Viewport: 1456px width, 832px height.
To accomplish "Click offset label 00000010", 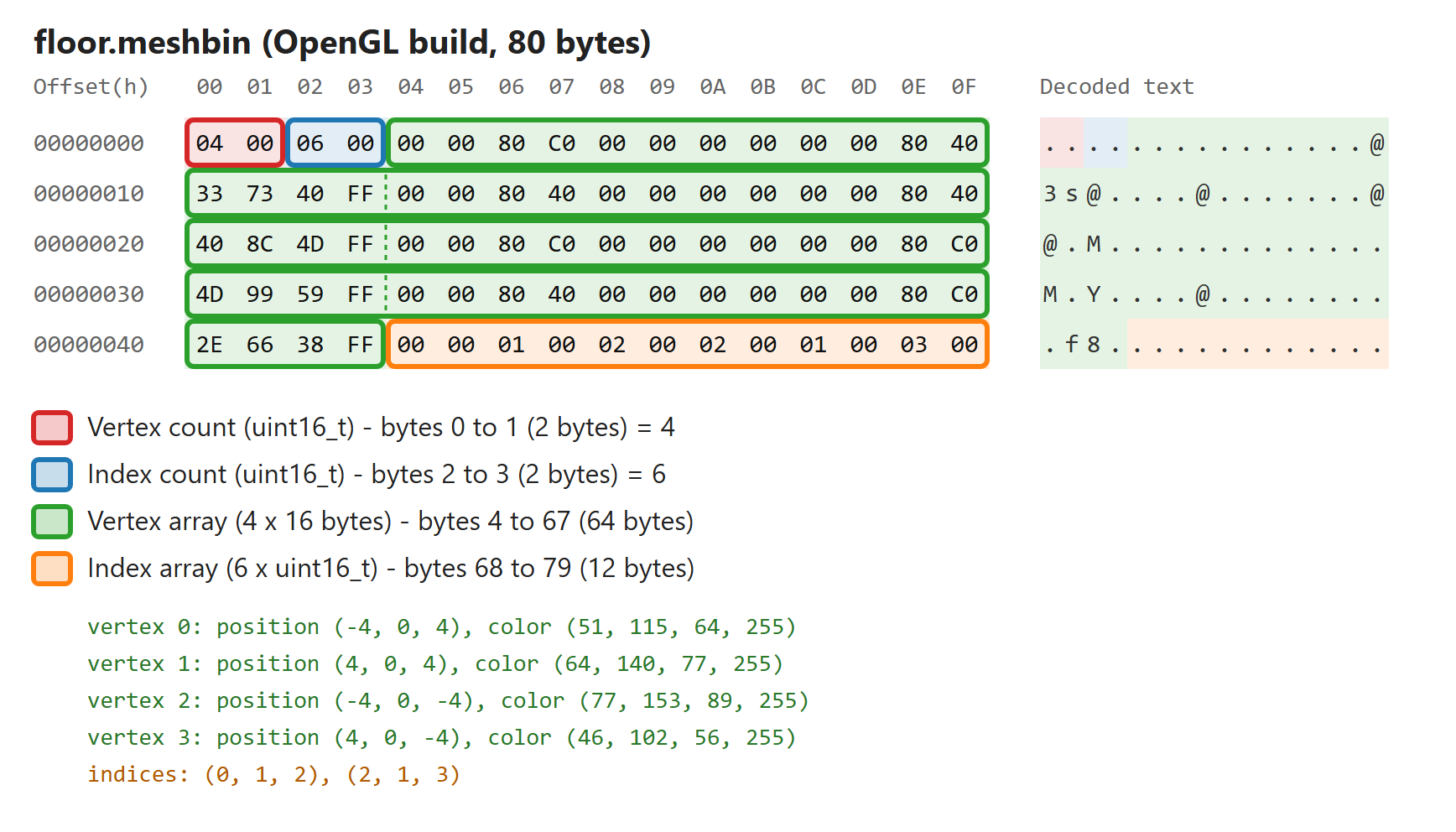I will (89, 194).
